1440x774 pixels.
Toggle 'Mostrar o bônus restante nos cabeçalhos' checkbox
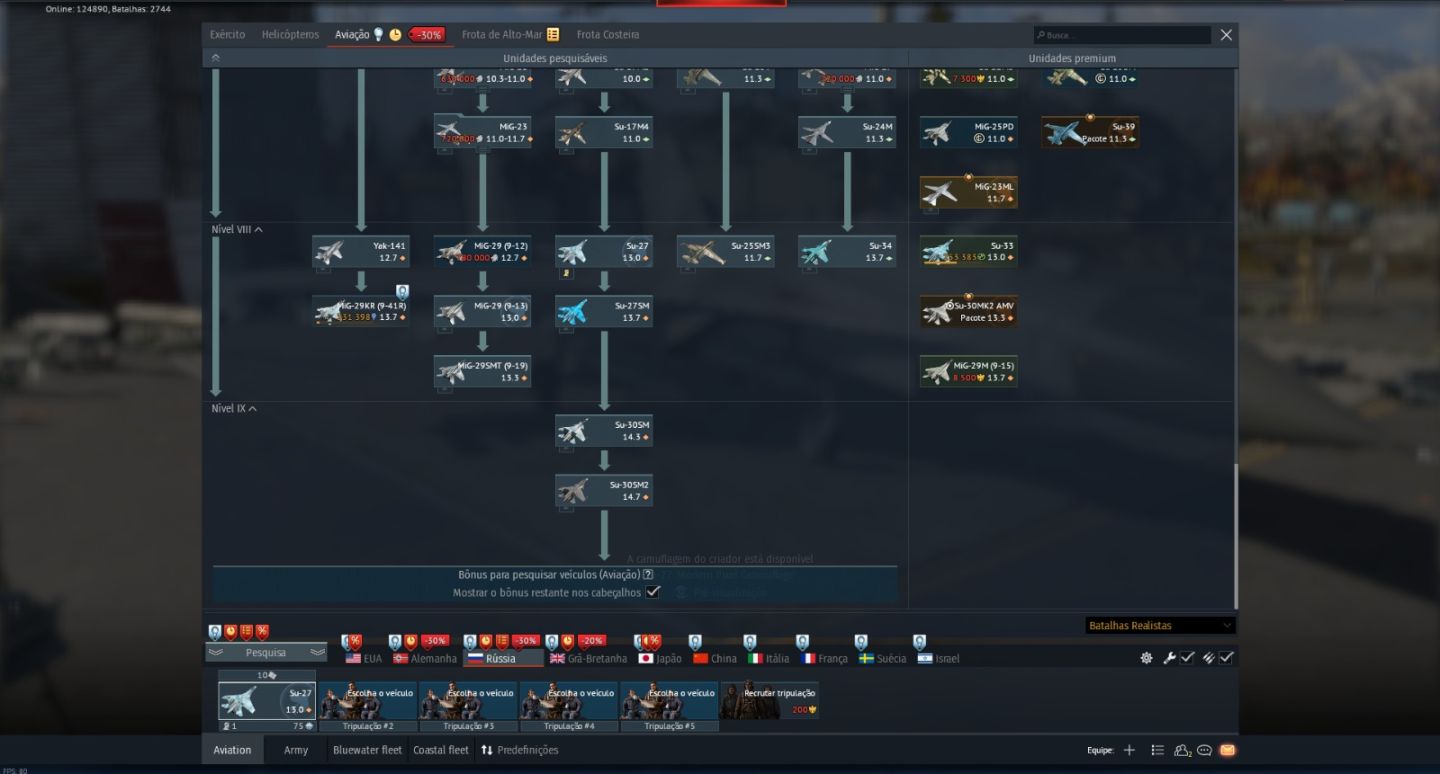point(653,592)
